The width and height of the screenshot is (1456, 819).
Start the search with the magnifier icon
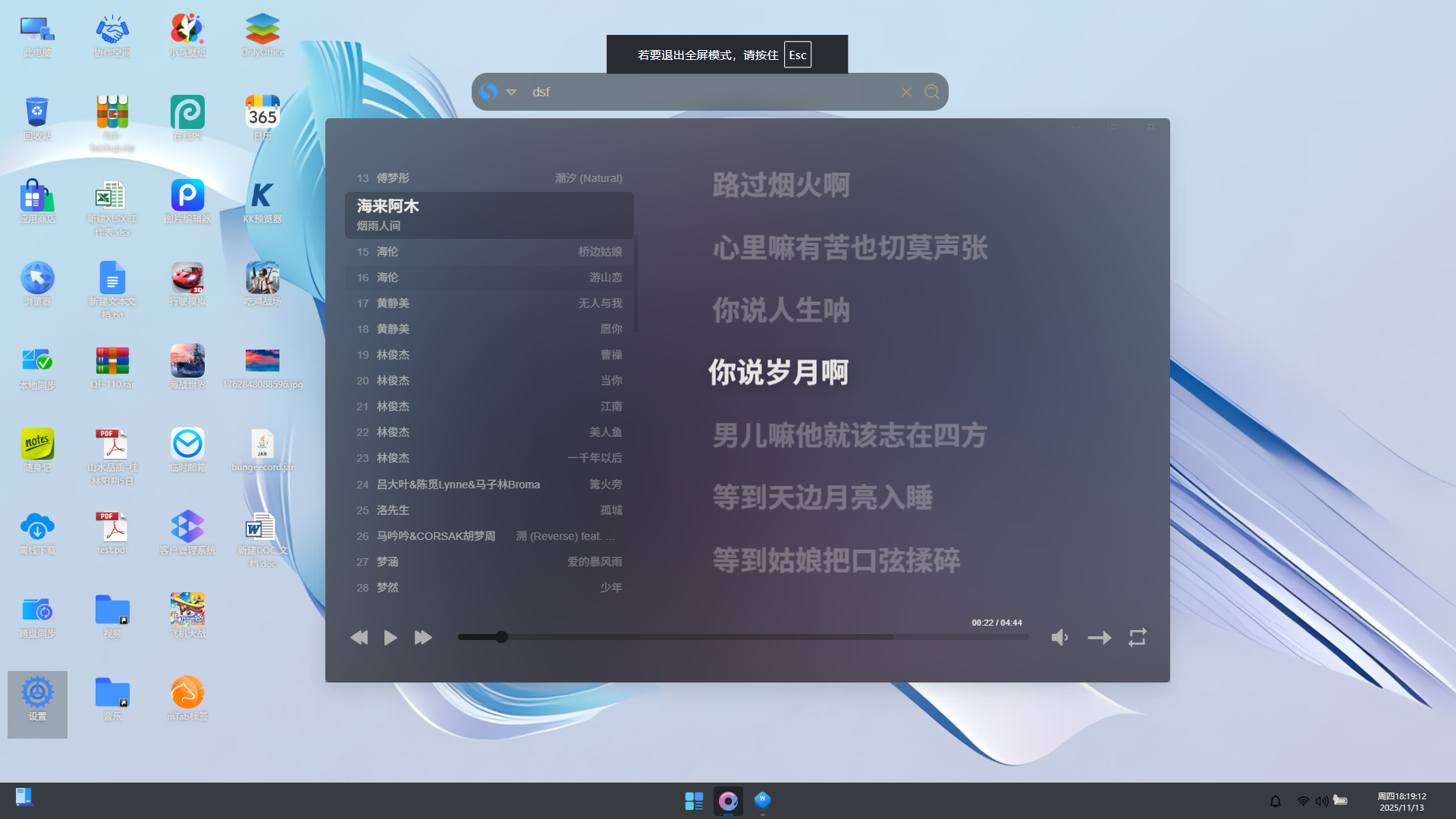[931, 91]
